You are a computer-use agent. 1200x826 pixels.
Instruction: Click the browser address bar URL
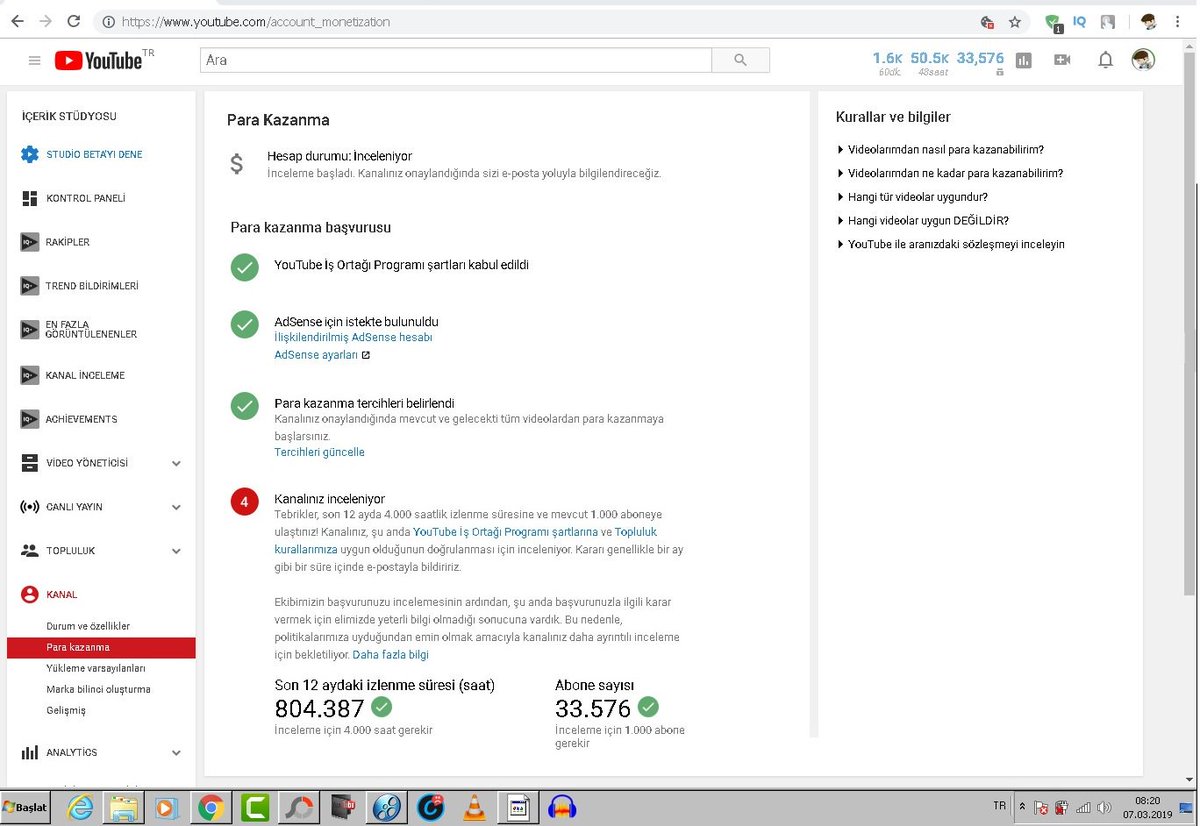[256, 21]
